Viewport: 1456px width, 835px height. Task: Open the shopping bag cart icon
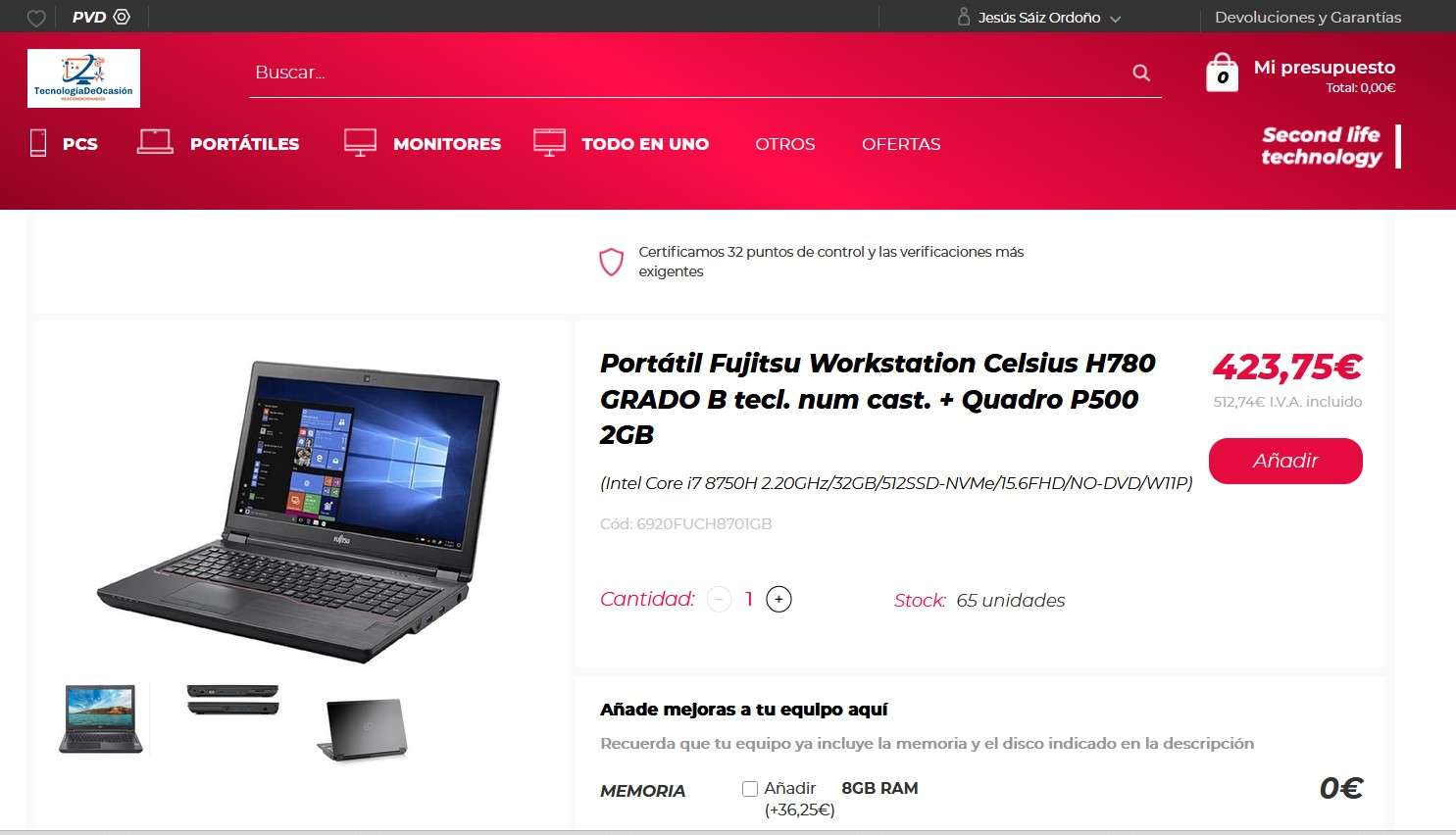click(x=1222, y=73)
